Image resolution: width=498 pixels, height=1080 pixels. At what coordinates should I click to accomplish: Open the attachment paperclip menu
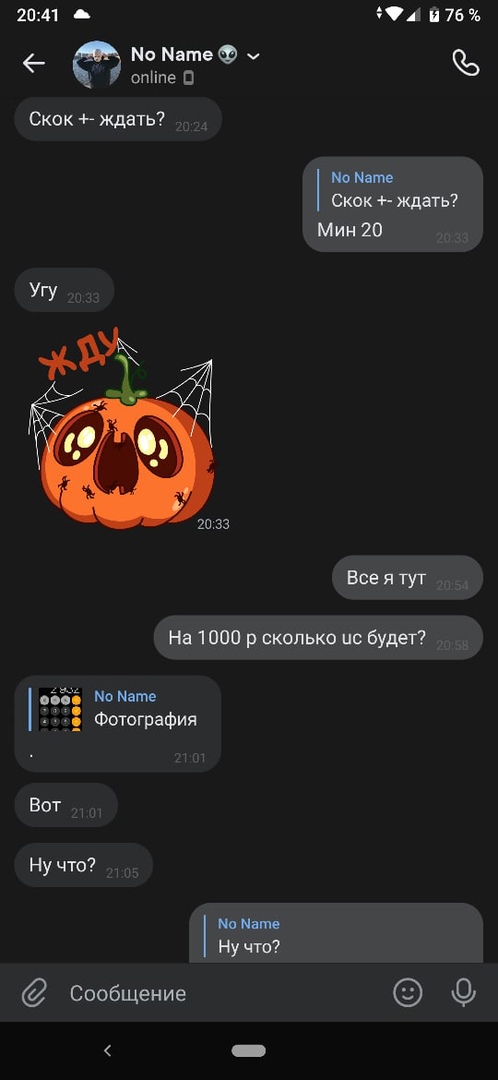pos(33,993)
